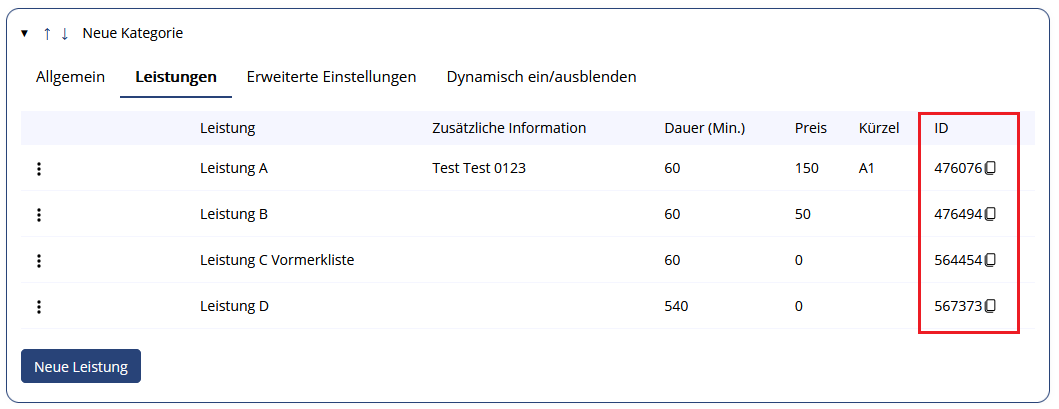Collapse the Neue Kategorie section
The height and width of the screenshot is (409, 1059).
tap(25, 33)
